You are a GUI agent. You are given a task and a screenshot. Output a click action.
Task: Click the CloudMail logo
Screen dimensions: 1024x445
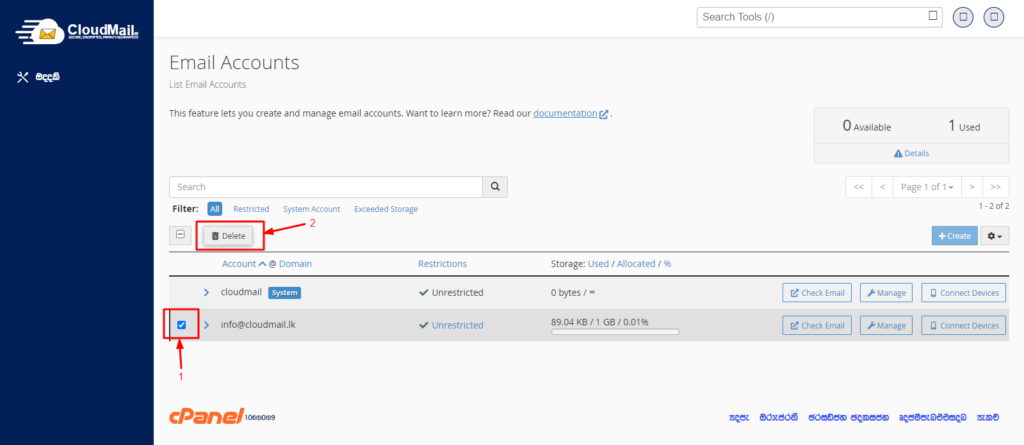77,32
